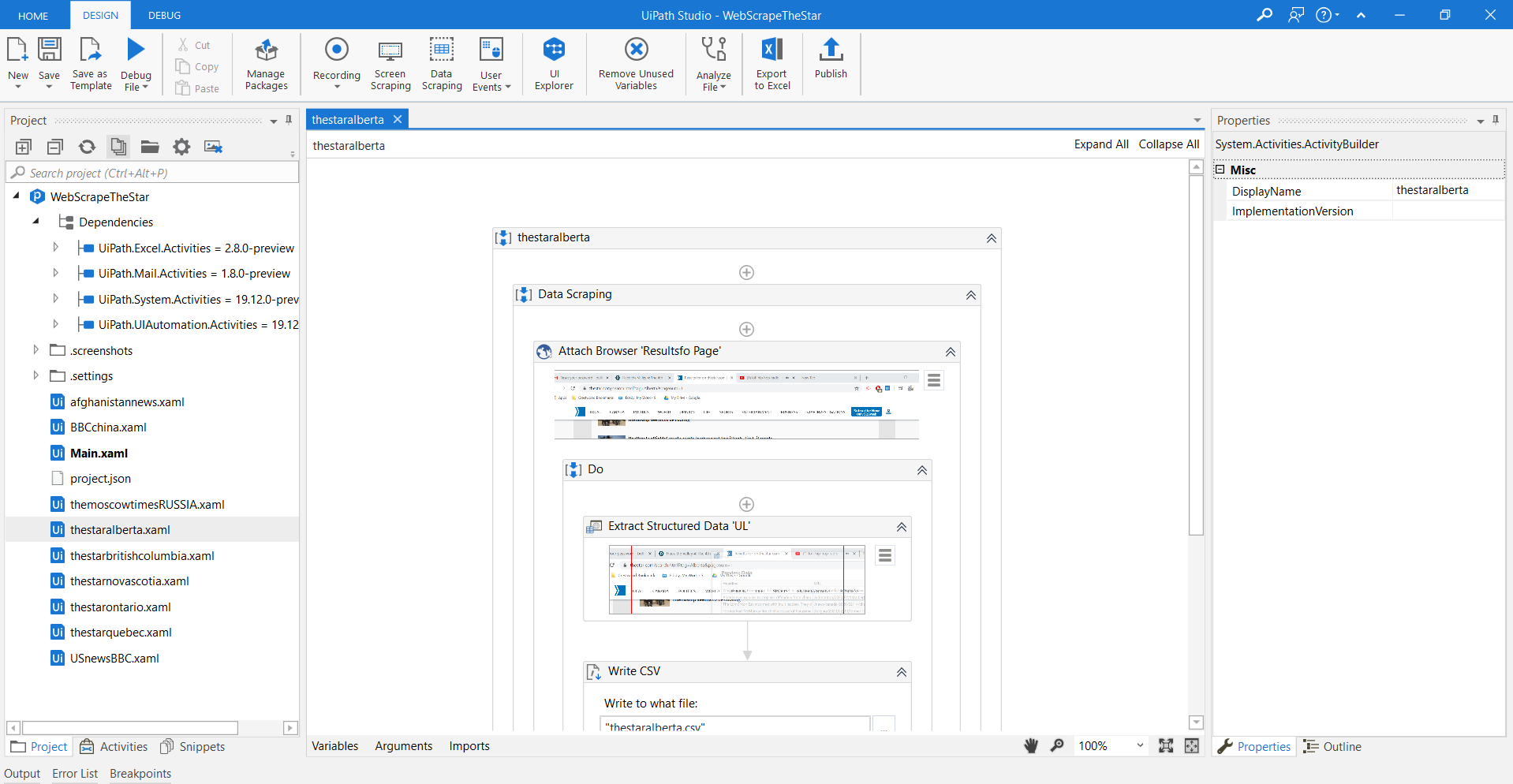Image resolution: width=1513 pixels, height=784 pixels.
Task: Open the Arguments panel
Action: click(404, 746)
